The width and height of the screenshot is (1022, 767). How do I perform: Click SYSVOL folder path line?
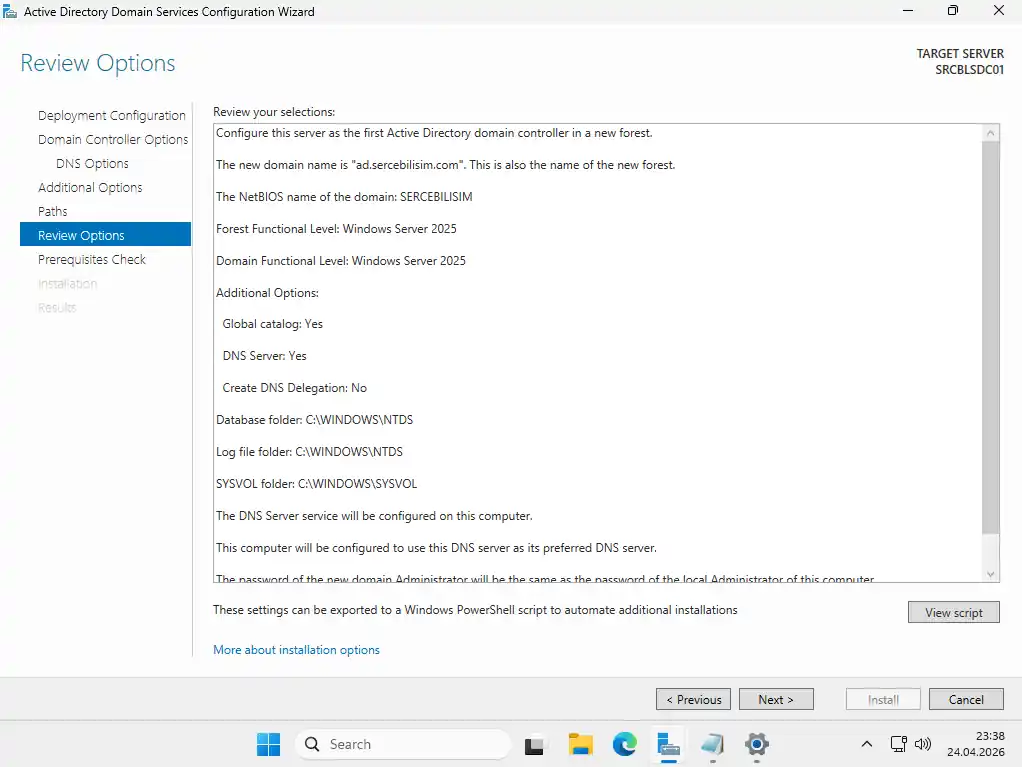tap(316, 484)
